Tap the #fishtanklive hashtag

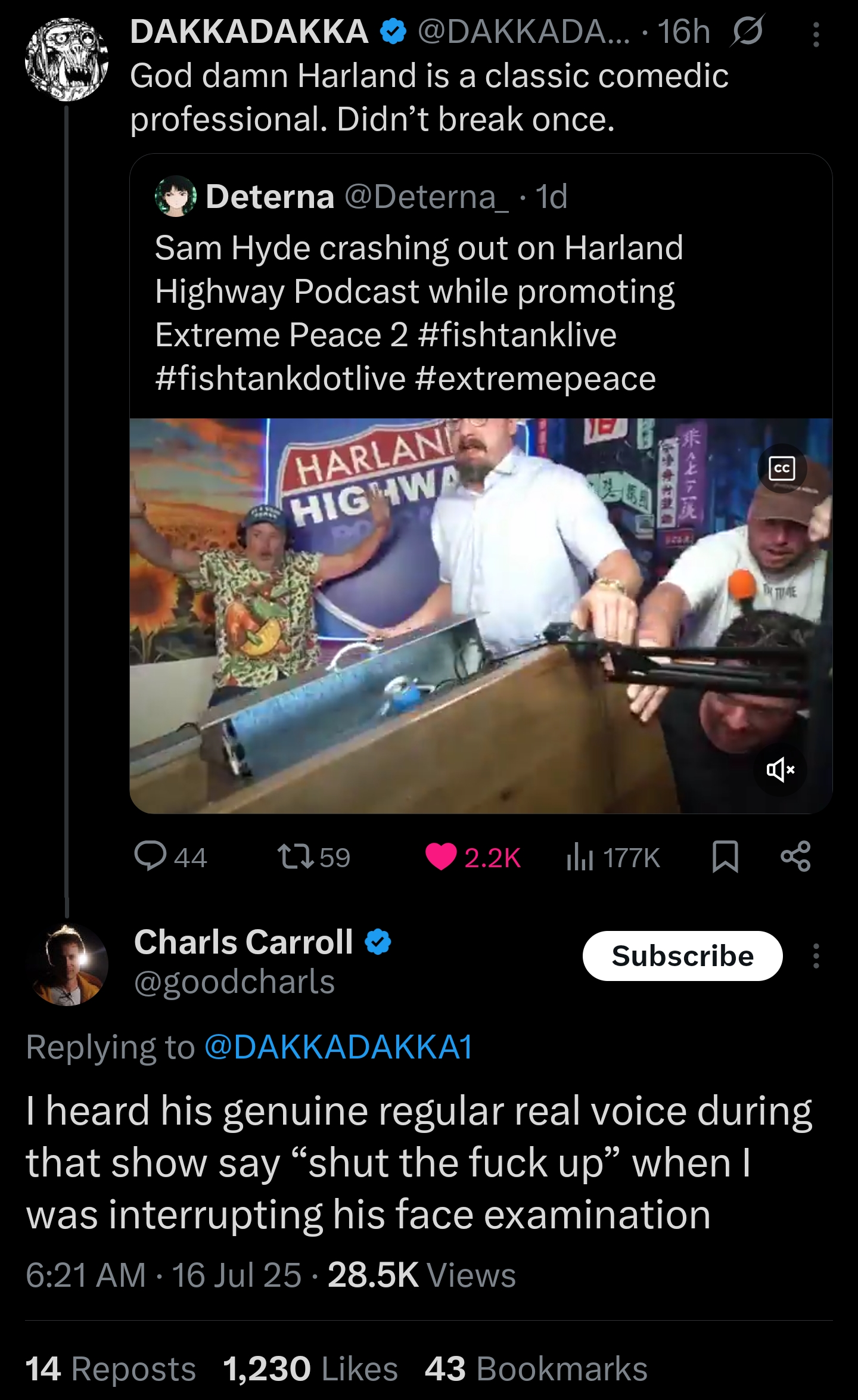pos(517,335)
